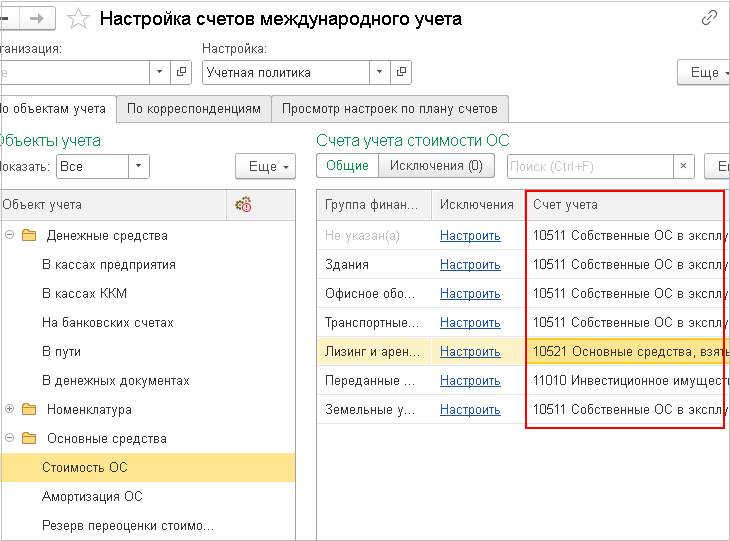Click open button beside Учетная политика field

click(401, 72)
